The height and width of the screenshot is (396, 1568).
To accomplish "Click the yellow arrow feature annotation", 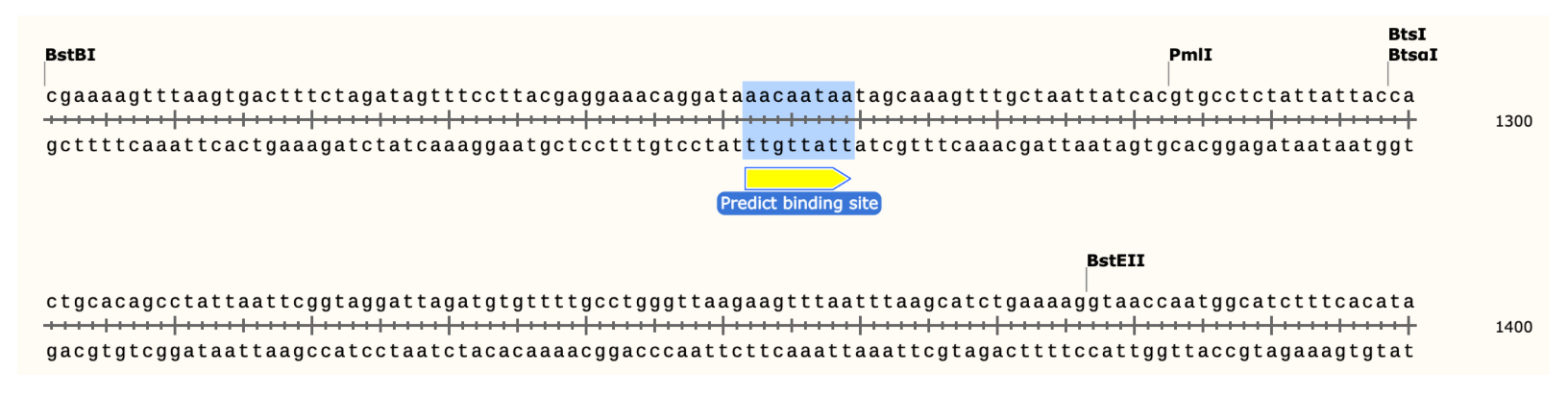I will [796, 179].
